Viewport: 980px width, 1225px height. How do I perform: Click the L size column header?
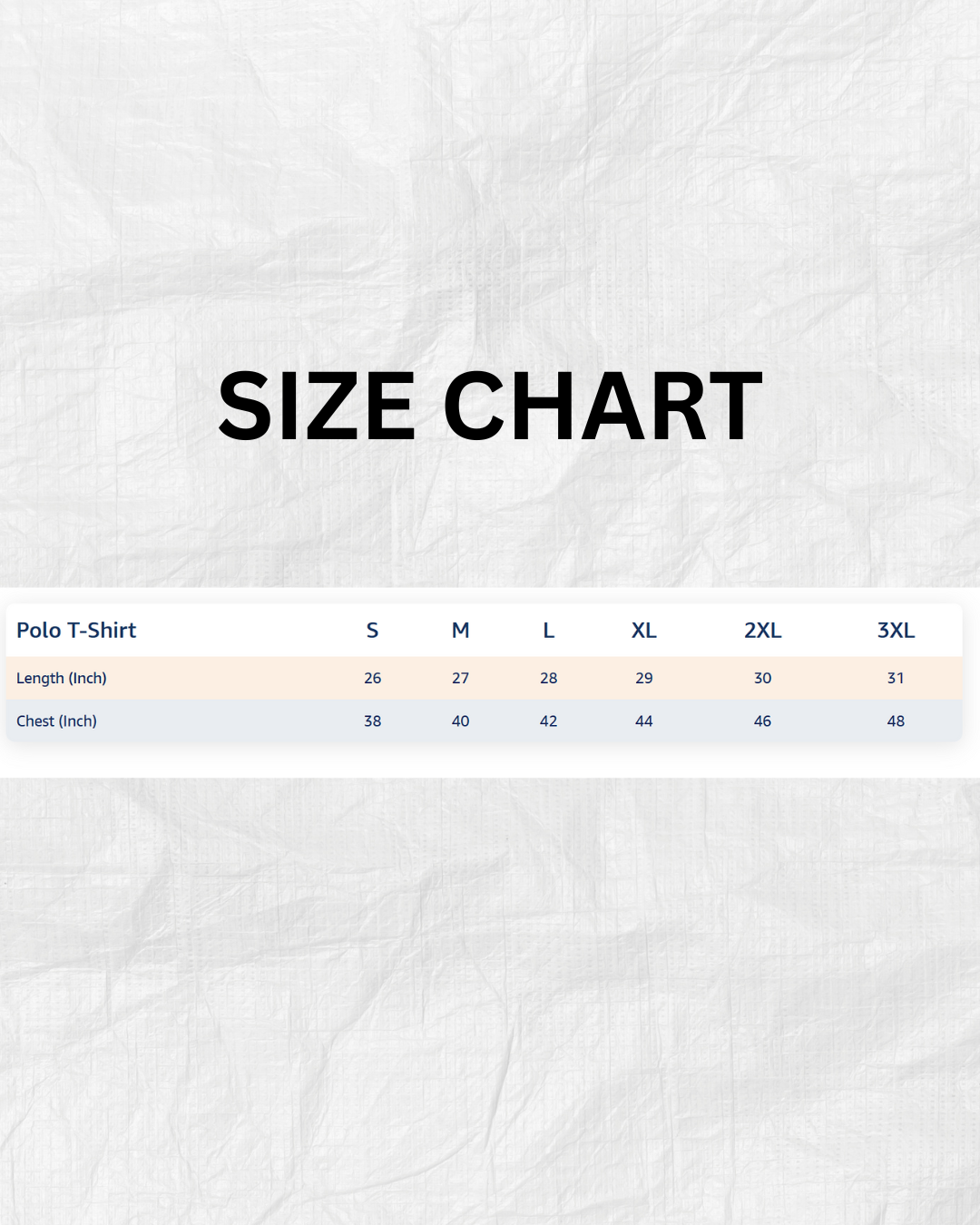549,631
